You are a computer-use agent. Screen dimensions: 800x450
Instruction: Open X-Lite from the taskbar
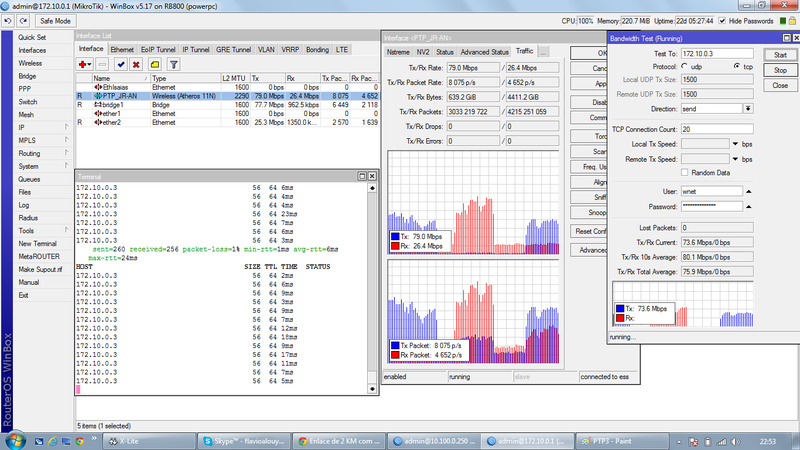149,441
